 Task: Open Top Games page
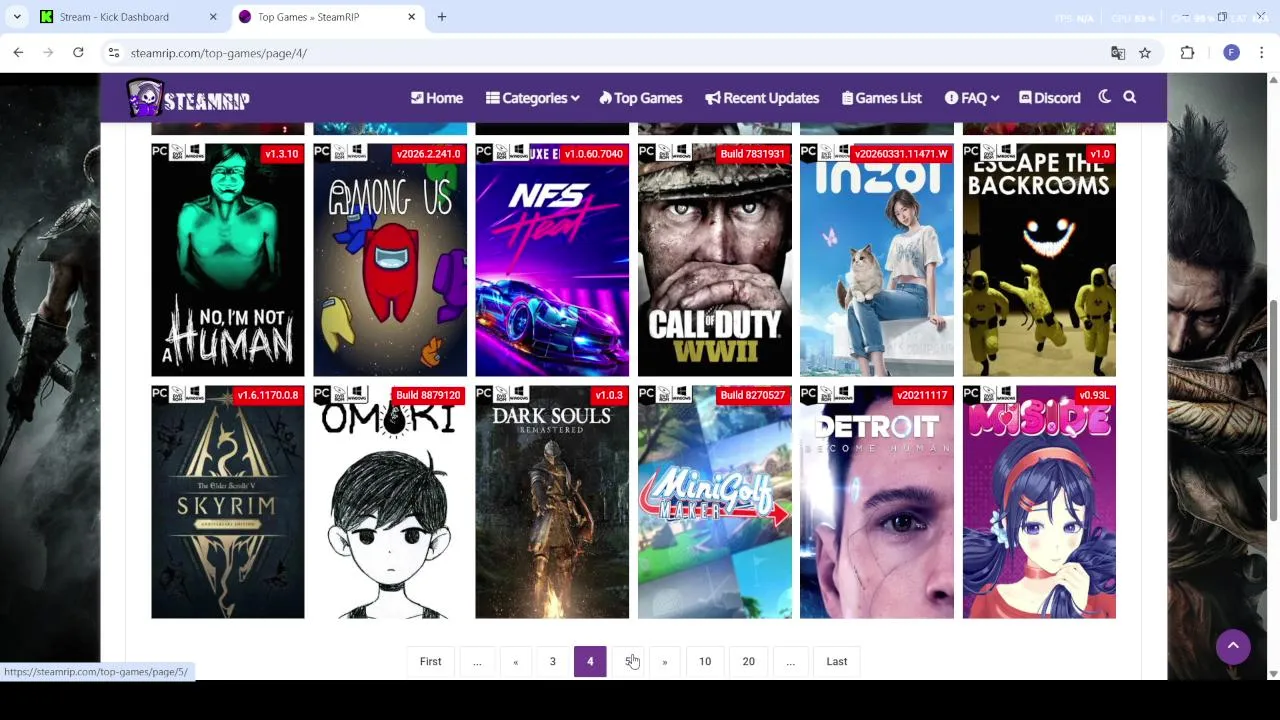coord(640,98)
